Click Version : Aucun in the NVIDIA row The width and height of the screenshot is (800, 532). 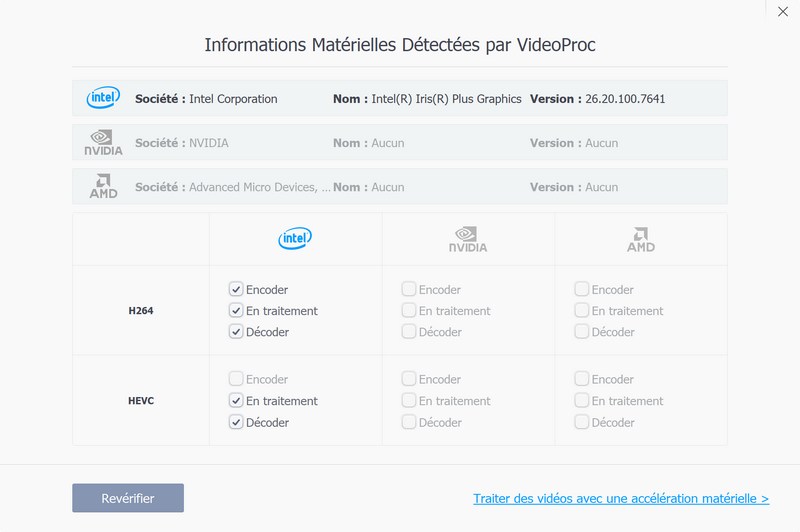(574, 143)
